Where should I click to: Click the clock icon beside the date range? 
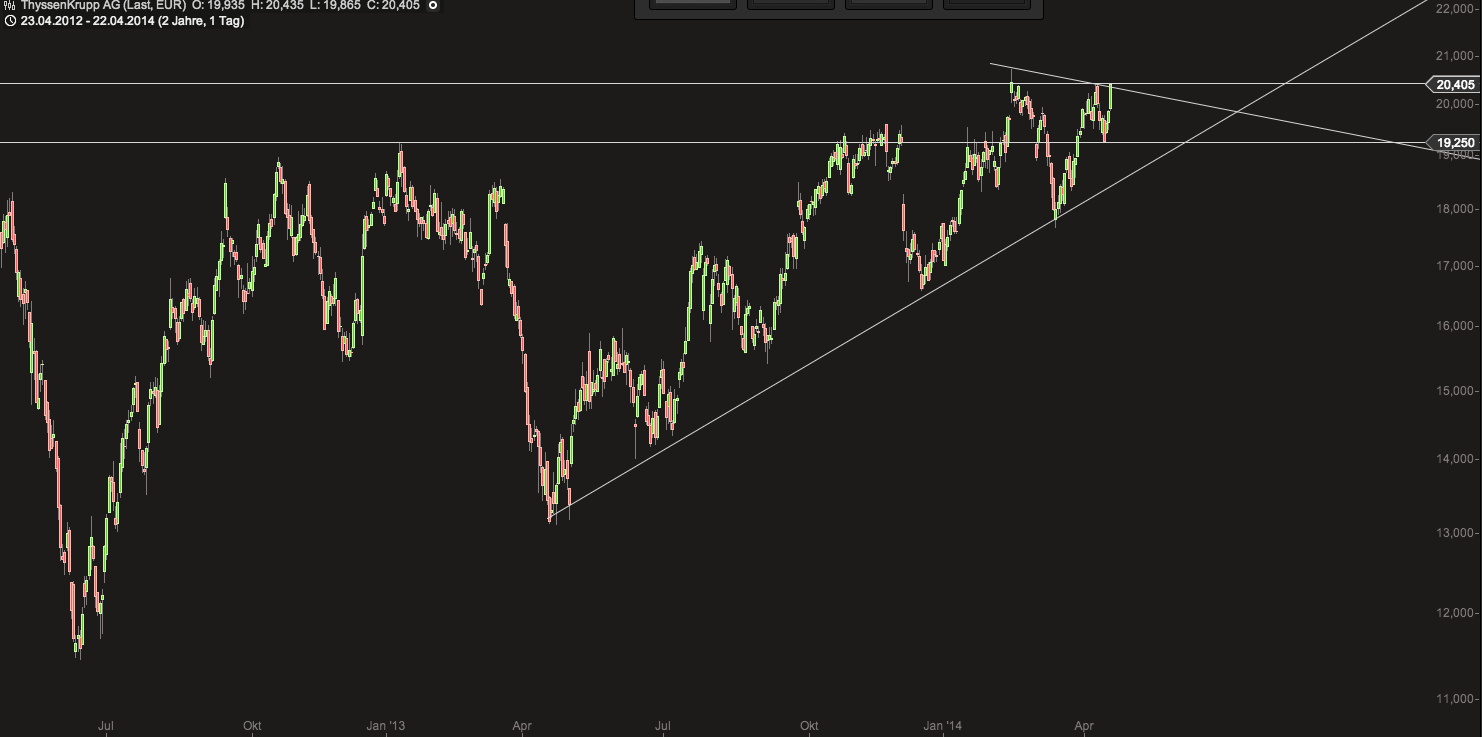tap(9, 21)
